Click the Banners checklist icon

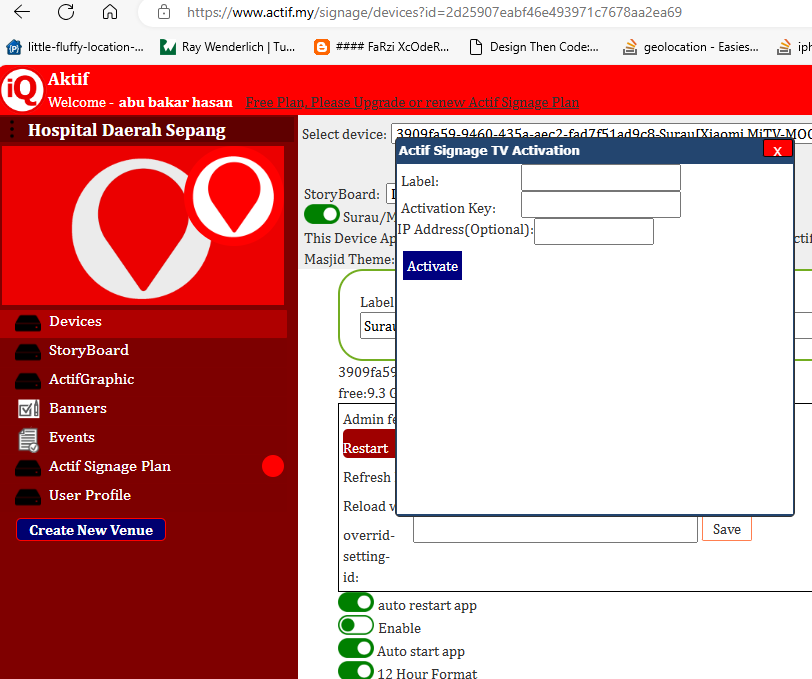[x=28, y=409]
